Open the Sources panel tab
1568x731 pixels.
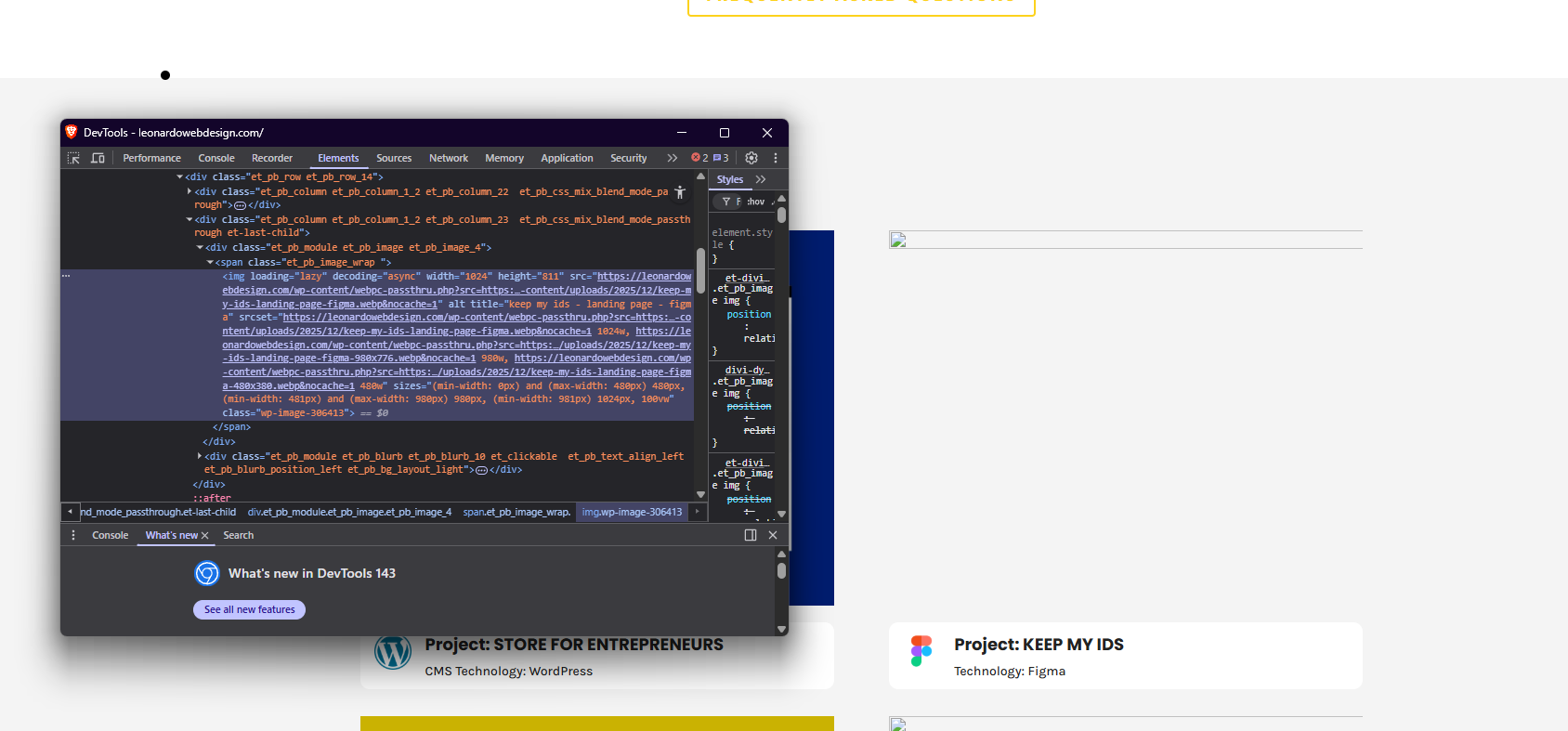[x=394, y=158]
